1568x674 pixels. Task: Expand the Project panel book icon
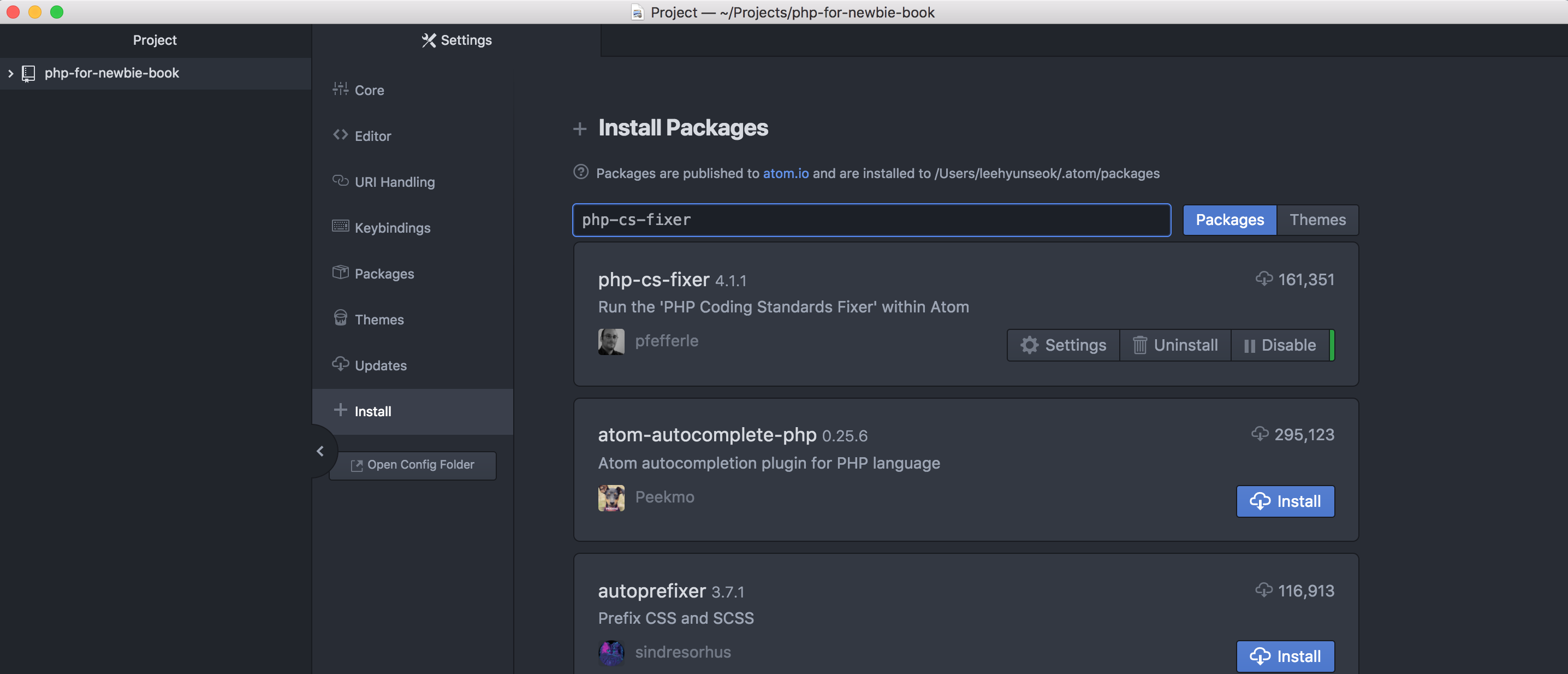28,74
